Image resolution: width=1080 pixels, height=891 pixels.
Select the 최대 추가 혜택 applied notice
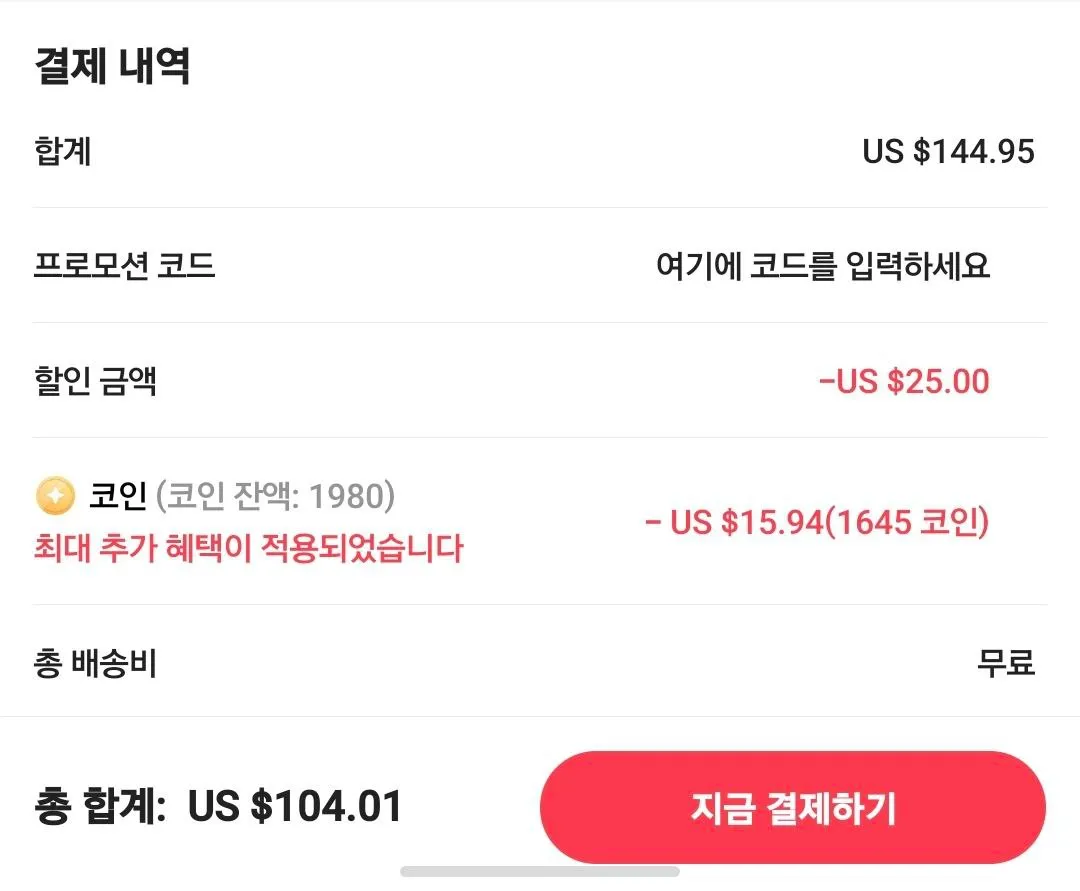point(247,548)
